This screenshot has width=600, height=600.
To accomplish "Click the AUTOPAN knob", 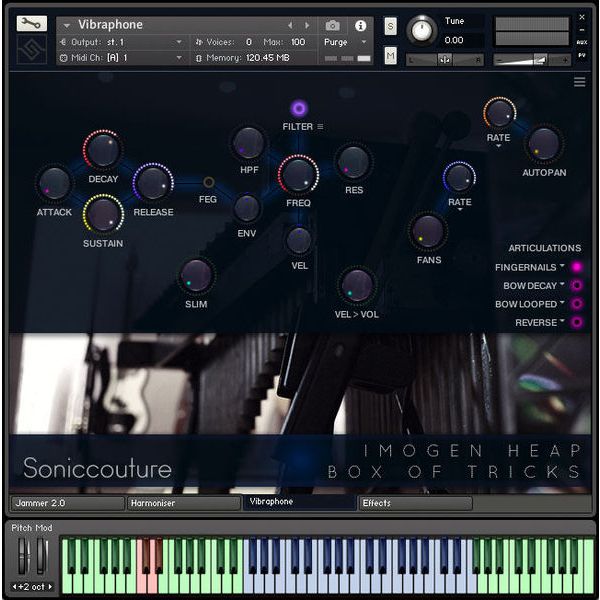I will [x=544, y=144].
